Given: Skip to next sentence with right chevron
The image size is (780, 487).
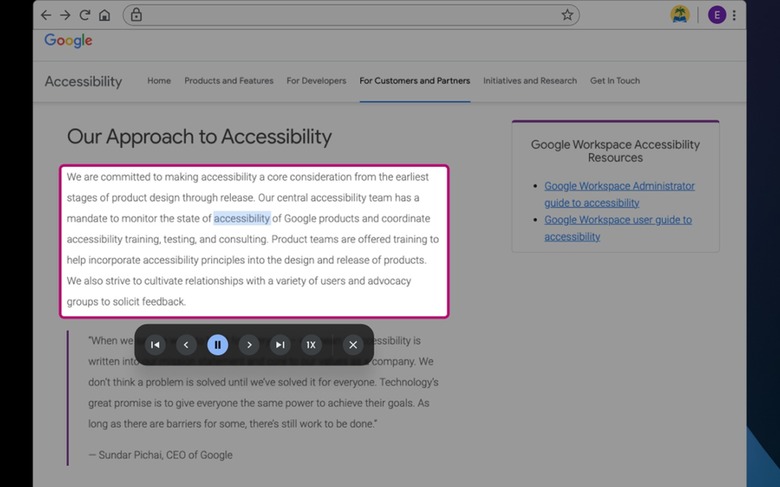Looking at the screenshot, I should [x=249, y=345].
